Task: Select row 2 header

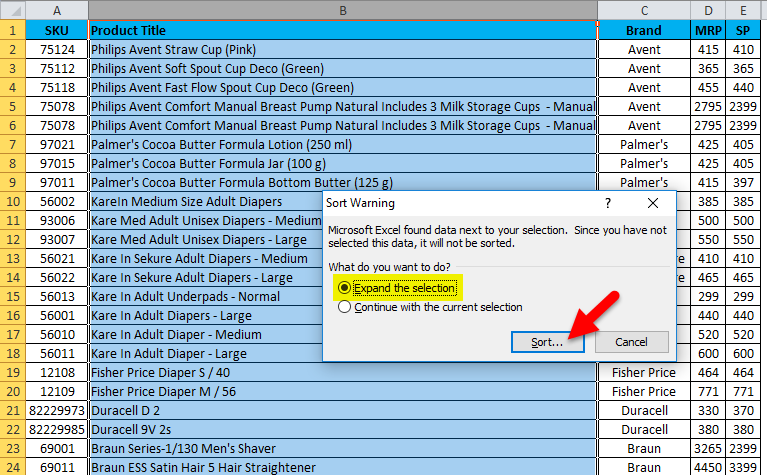Action: [12, 49]
